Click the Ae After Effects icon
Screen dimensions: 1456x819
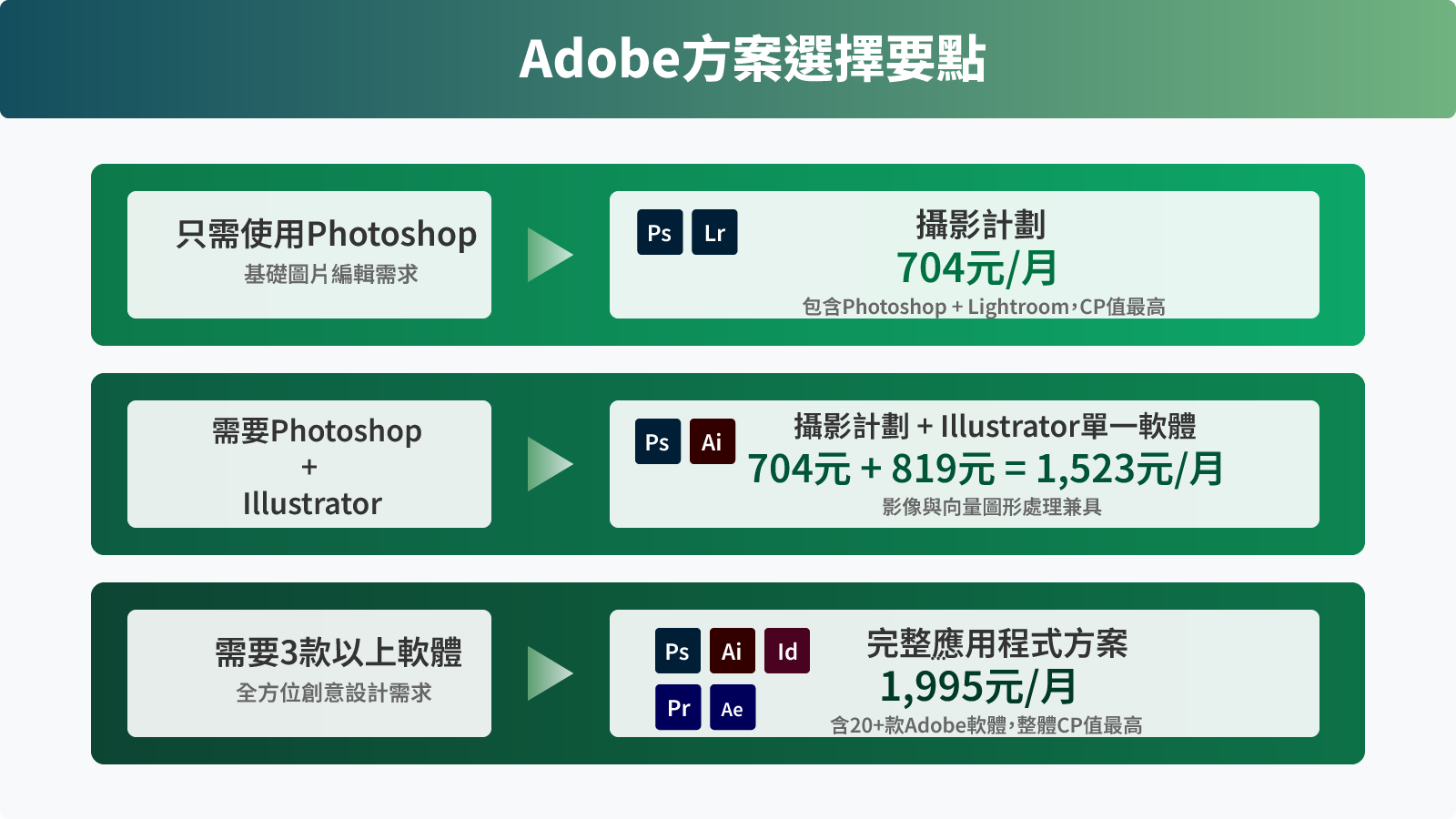(732, 707)
